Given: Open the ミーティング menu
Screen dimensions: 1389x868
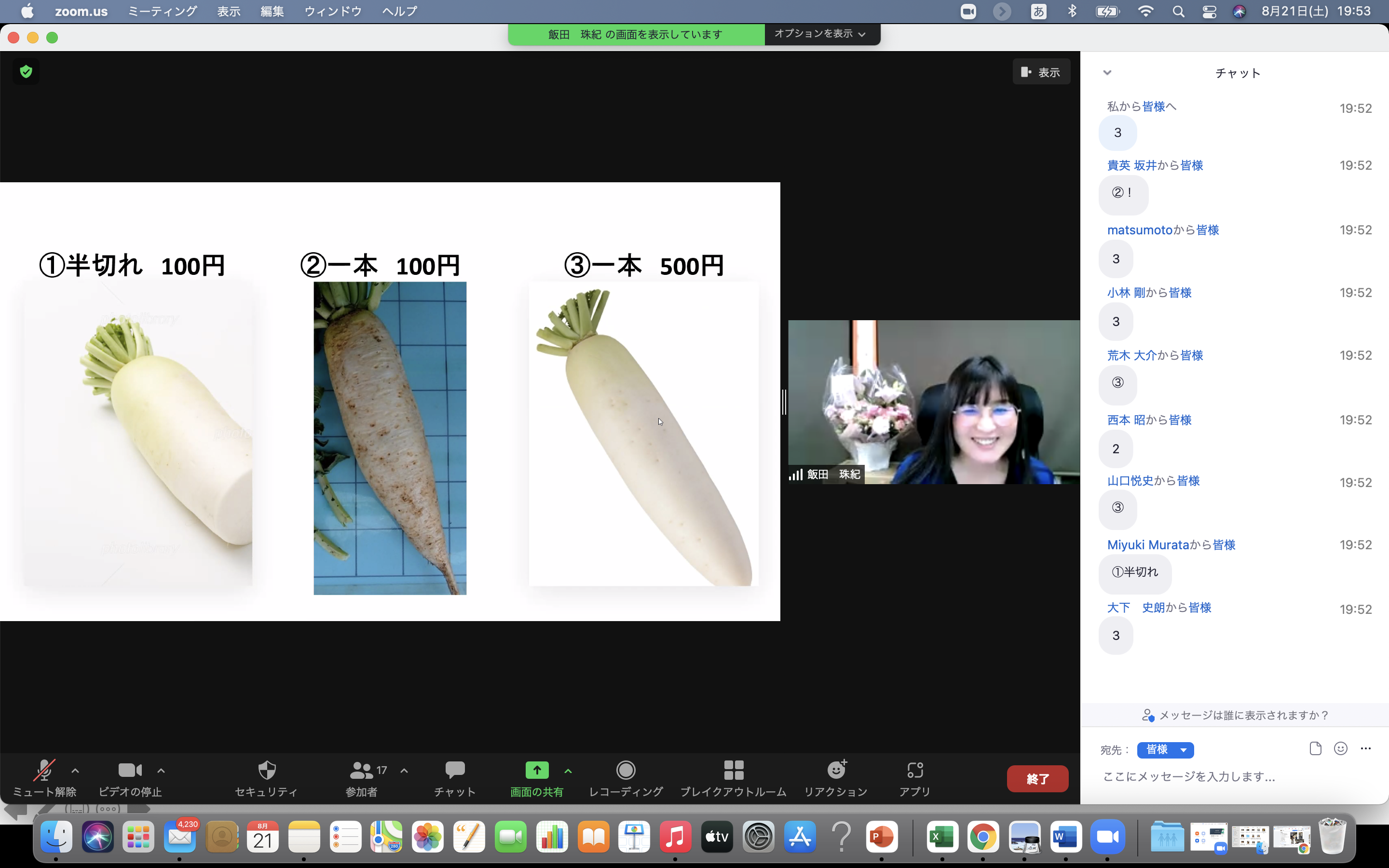Looking at the screenshot, I should tap(162, 11).
